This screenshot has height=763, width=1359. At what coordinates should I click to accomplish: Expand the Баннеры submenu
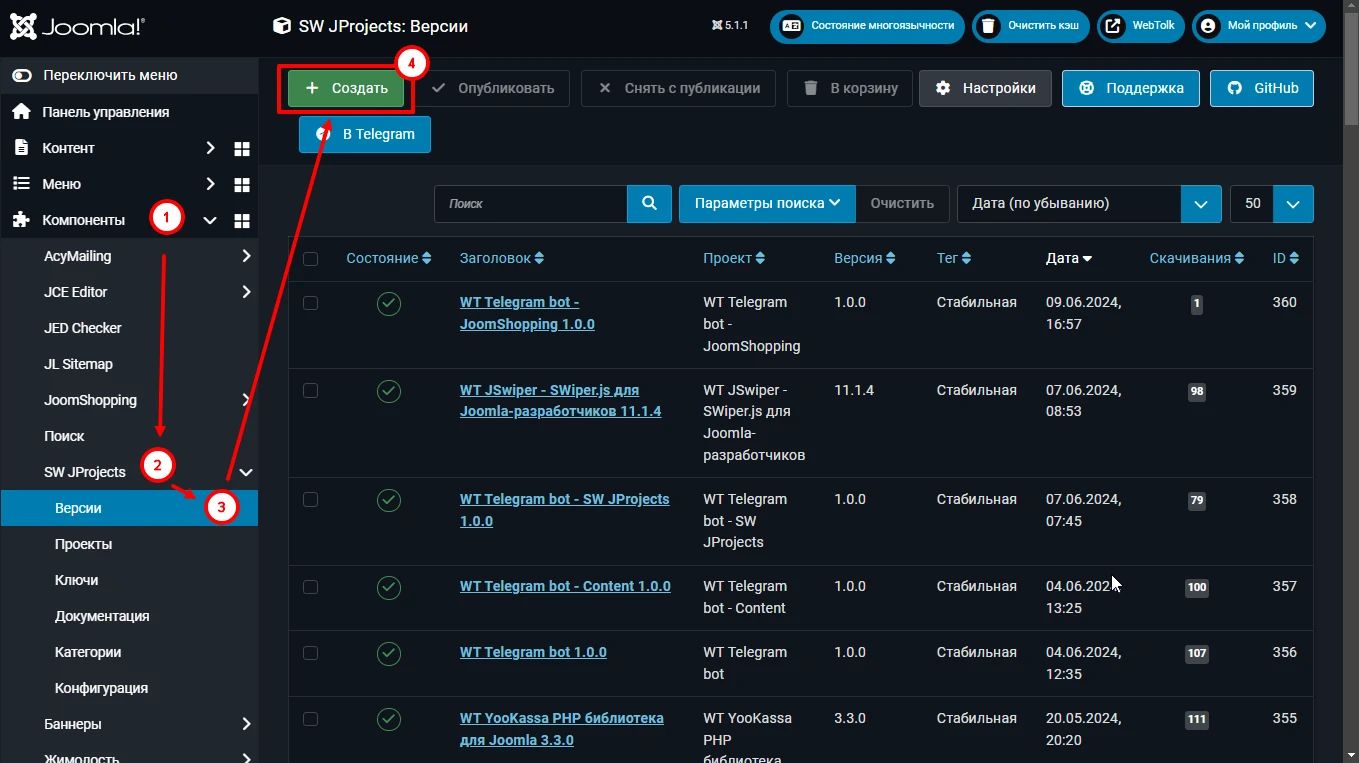coord(246,724)
